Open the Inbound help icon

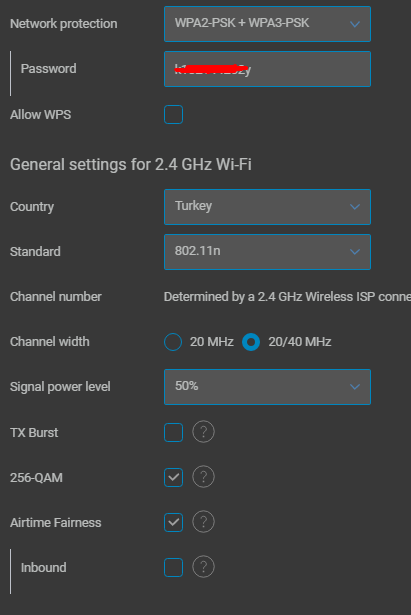pyautogui.click(x=203, y=567)
